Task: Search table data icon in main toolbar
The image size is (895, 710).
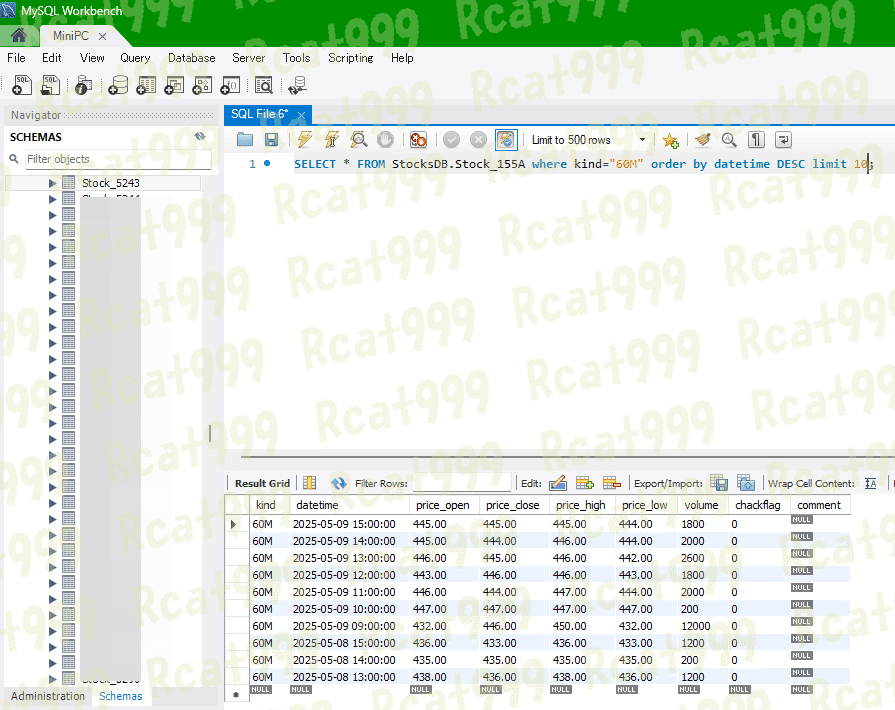Action: tap(264, 85)
